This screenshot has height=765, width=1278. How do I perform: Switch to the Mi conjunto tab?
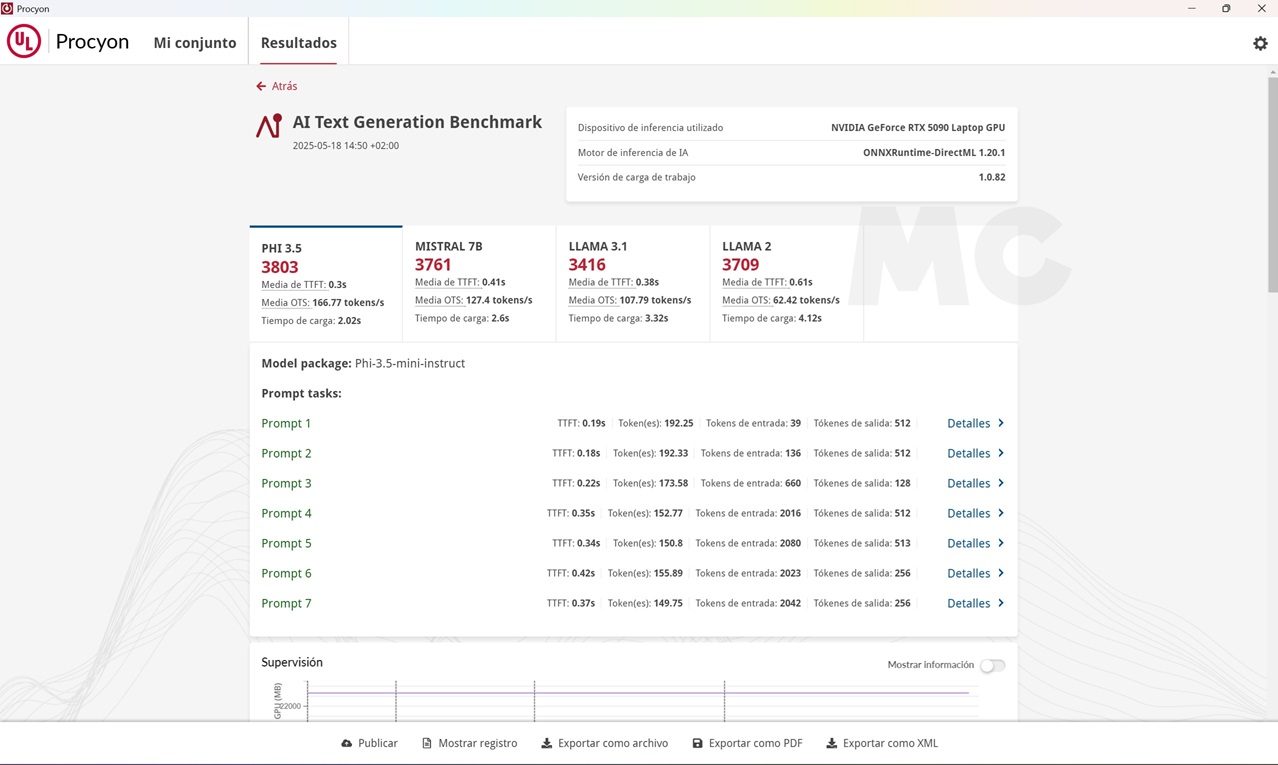(195, 43)
